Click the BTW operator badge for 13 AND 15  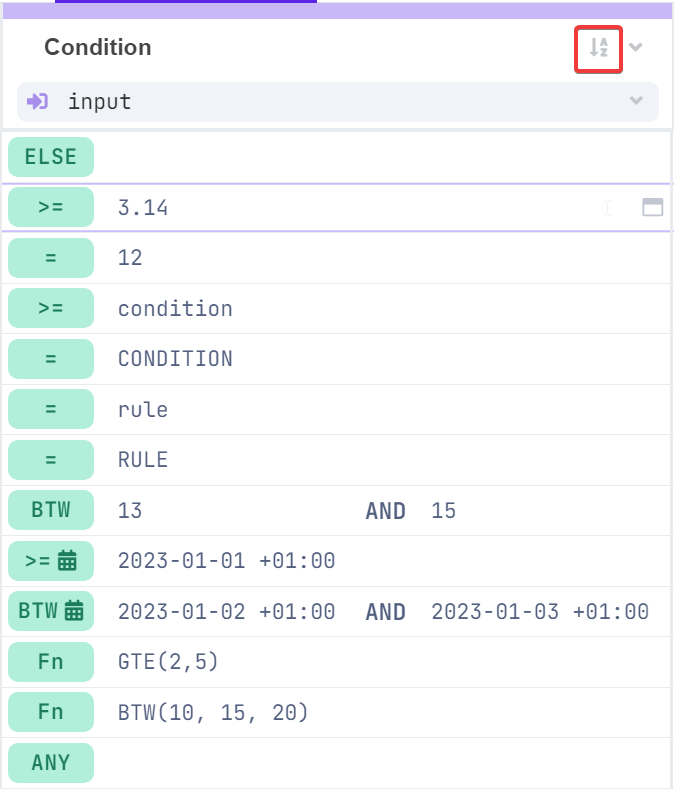coord(51,511)
